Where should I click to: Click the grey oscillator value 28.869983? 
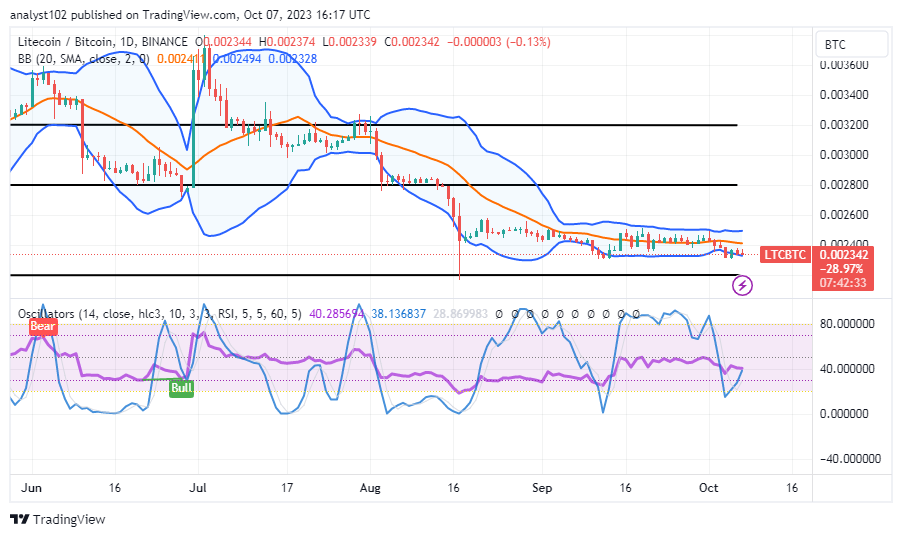click(x=460, y=314)
